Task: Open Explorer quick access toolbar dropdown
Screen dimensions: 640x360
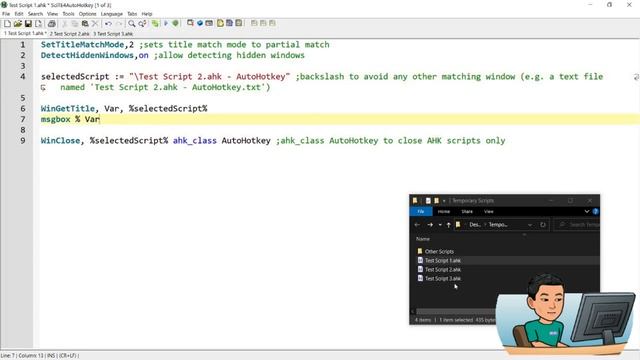Action: coord(444,201)
